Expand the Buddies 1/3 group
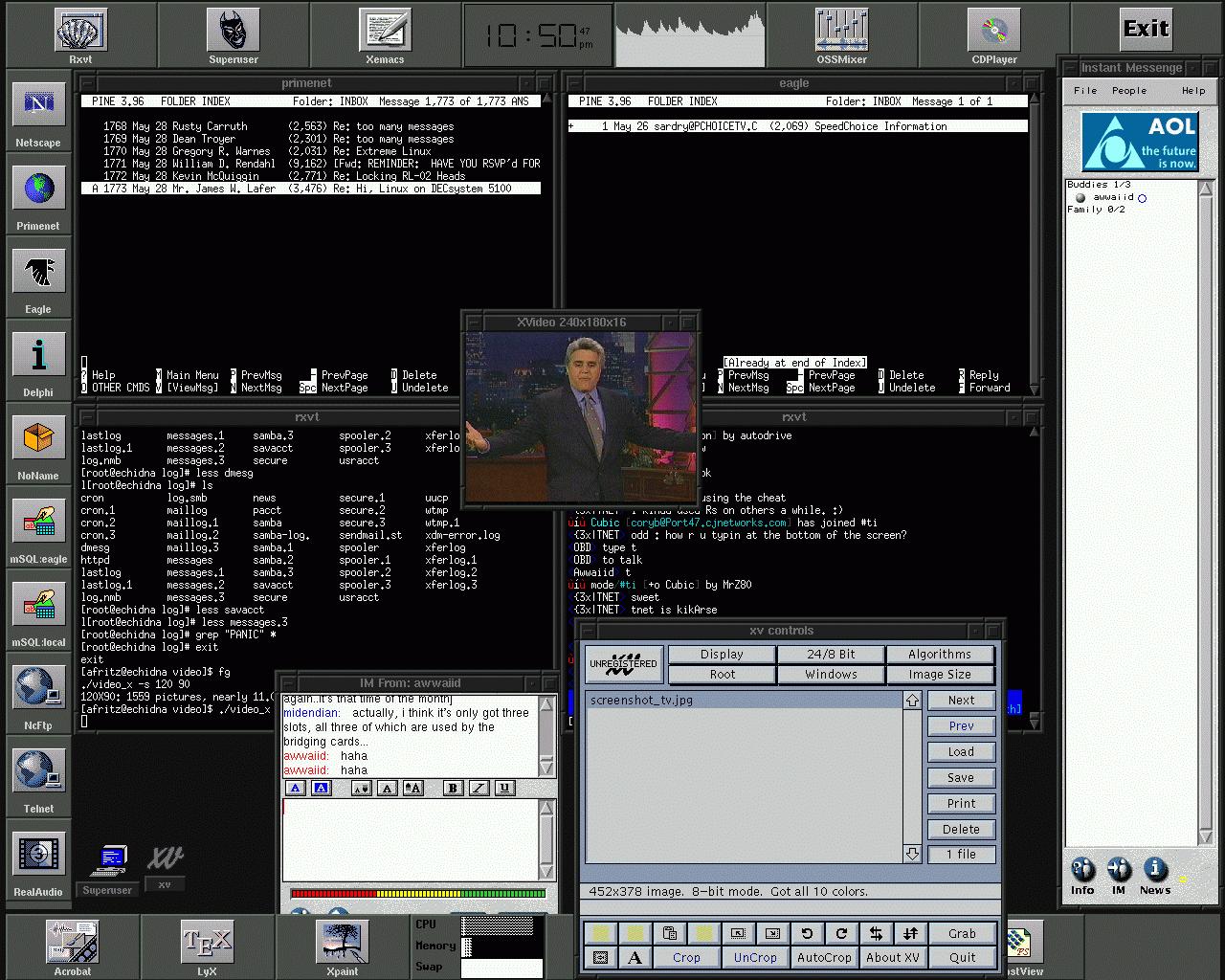 (x=1099, y=185)
